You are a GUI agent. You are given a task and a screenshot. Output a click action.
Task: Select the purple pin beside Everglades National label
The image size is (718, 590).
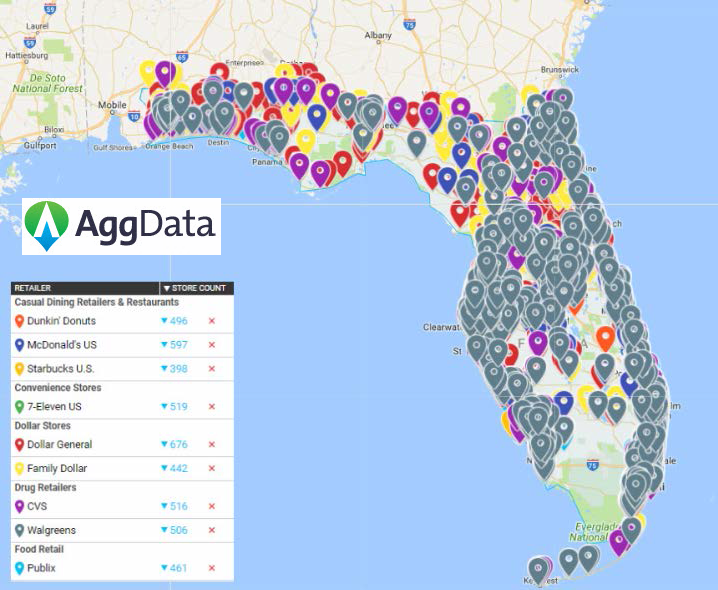click(619, 542)
